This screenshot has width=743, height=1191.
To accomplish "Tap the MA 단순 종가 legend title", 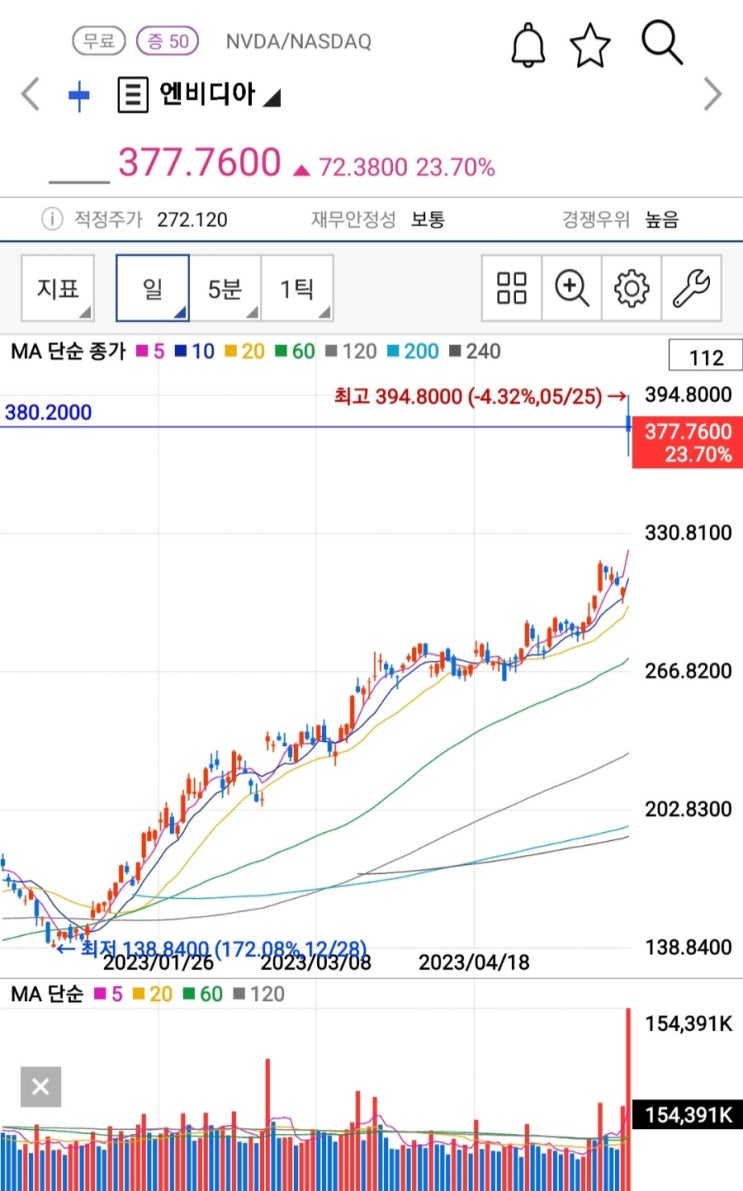I will click(x=68, y=351).
